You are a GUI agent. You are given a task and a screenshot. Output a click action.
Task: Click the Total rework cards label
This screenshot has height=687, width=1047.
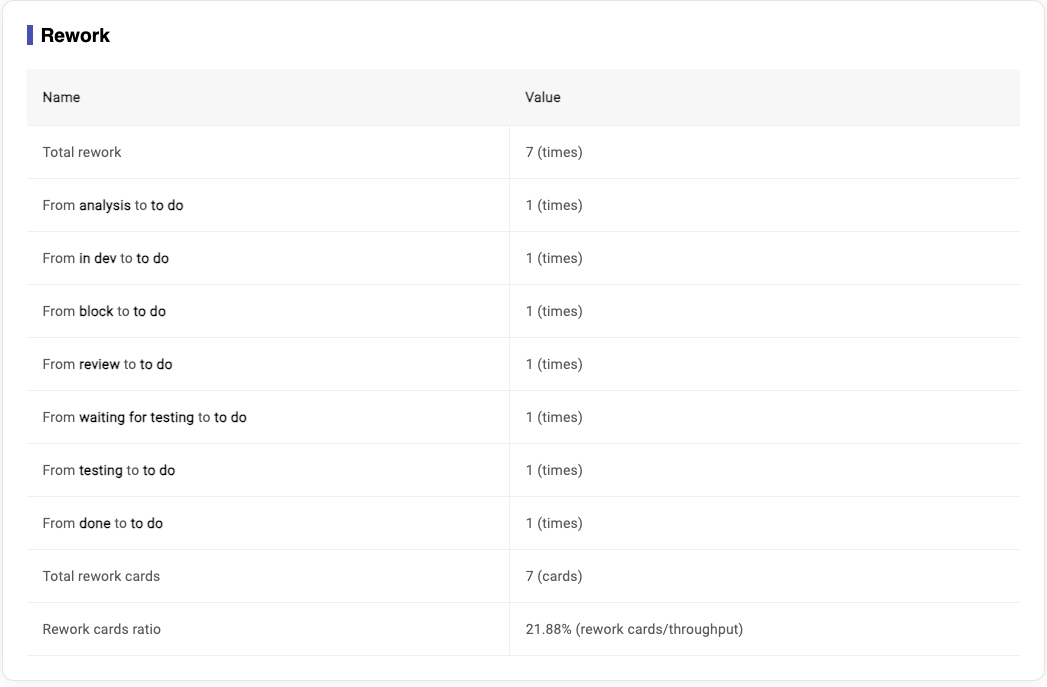tap(101, 576)
